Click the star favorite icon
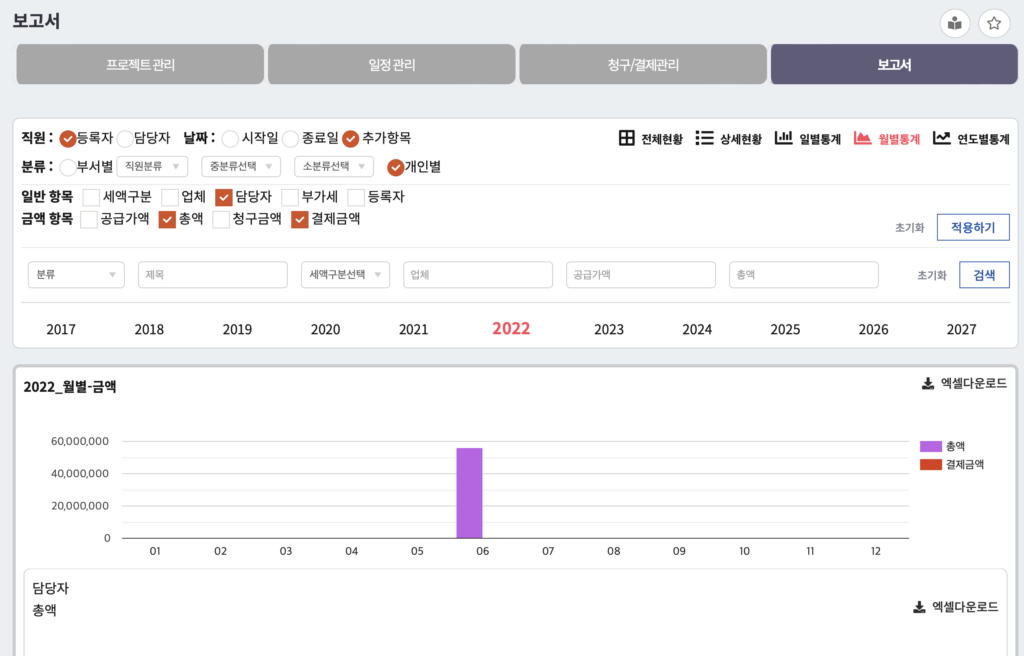The width and height of the screenshot is (1024, 656). tap(994, 24)
